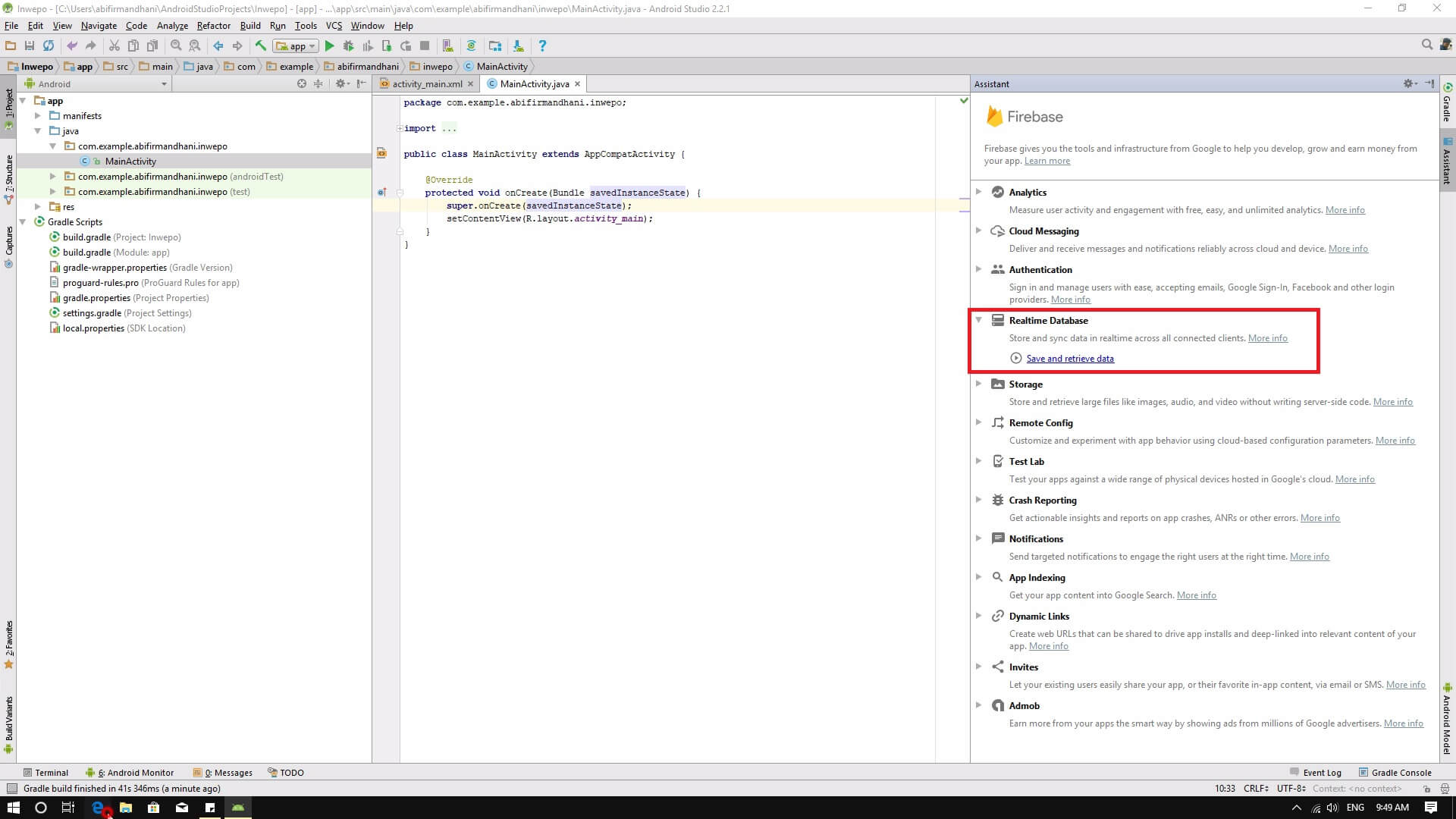Click the Save All floppy icon

(30, 46)
